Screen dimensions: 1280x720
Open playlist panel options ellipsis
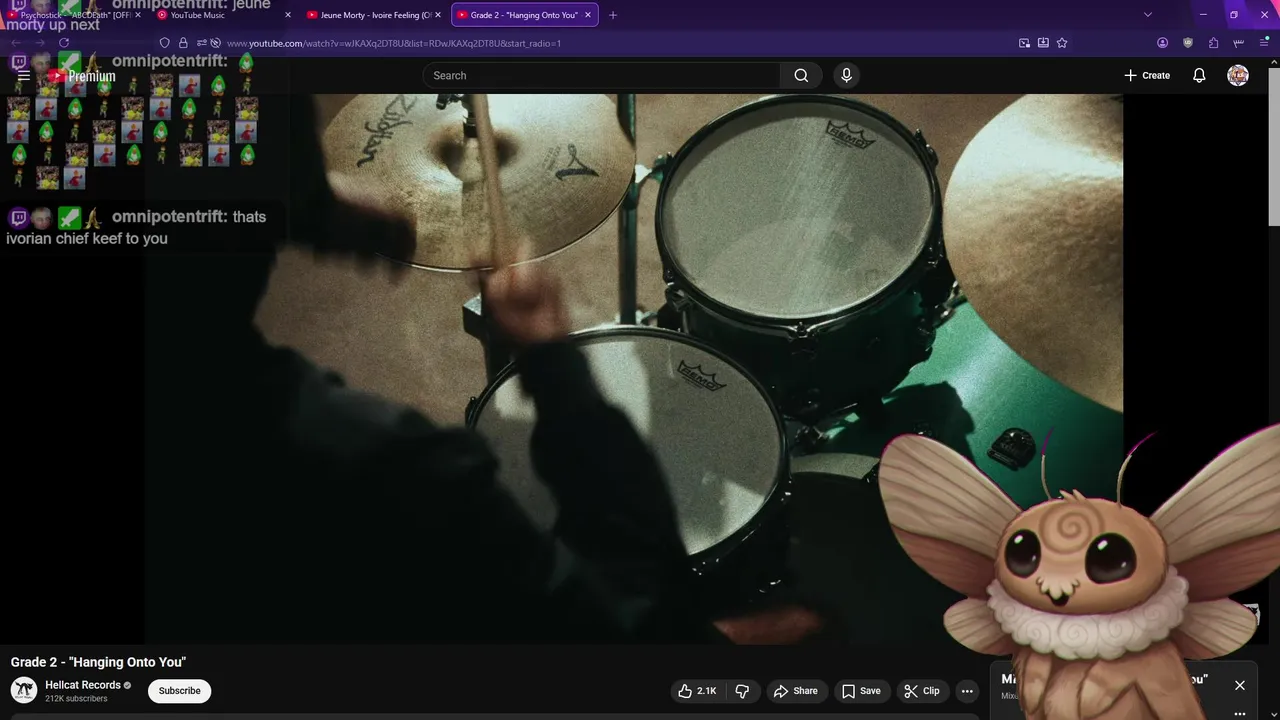pyautogui.click(x=1240, y=714)
